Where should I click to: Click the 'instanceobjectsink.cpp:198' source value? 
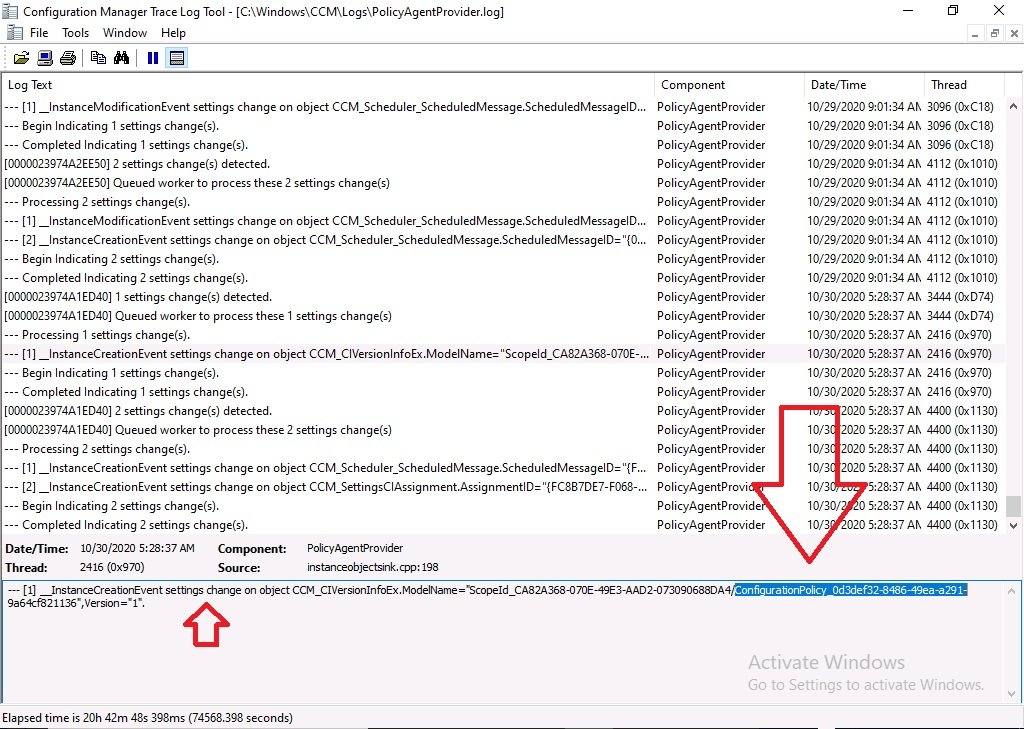click(x=372, y=568)
